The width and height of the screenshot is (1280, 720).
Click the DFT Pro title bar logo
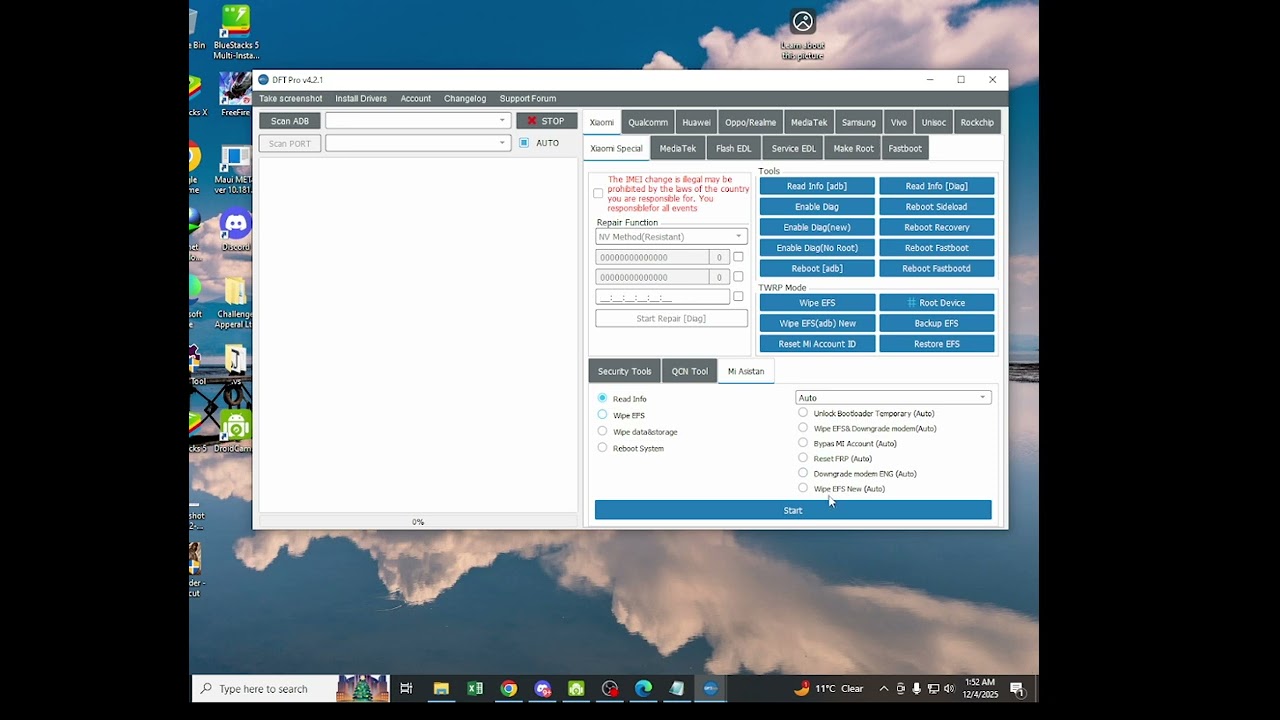pyautogui.click(x=263, y=80)
